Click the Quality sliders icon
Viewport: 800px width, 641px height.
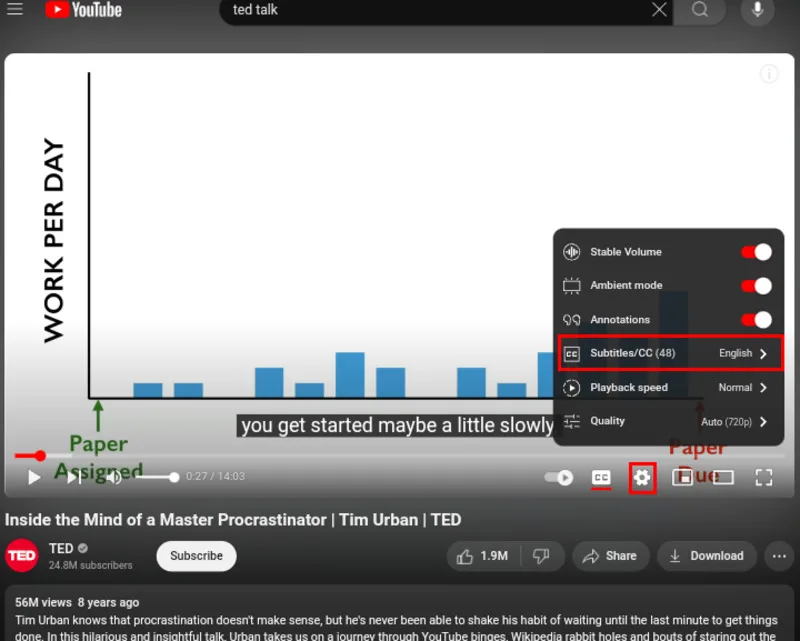click(x=571, y=422)
